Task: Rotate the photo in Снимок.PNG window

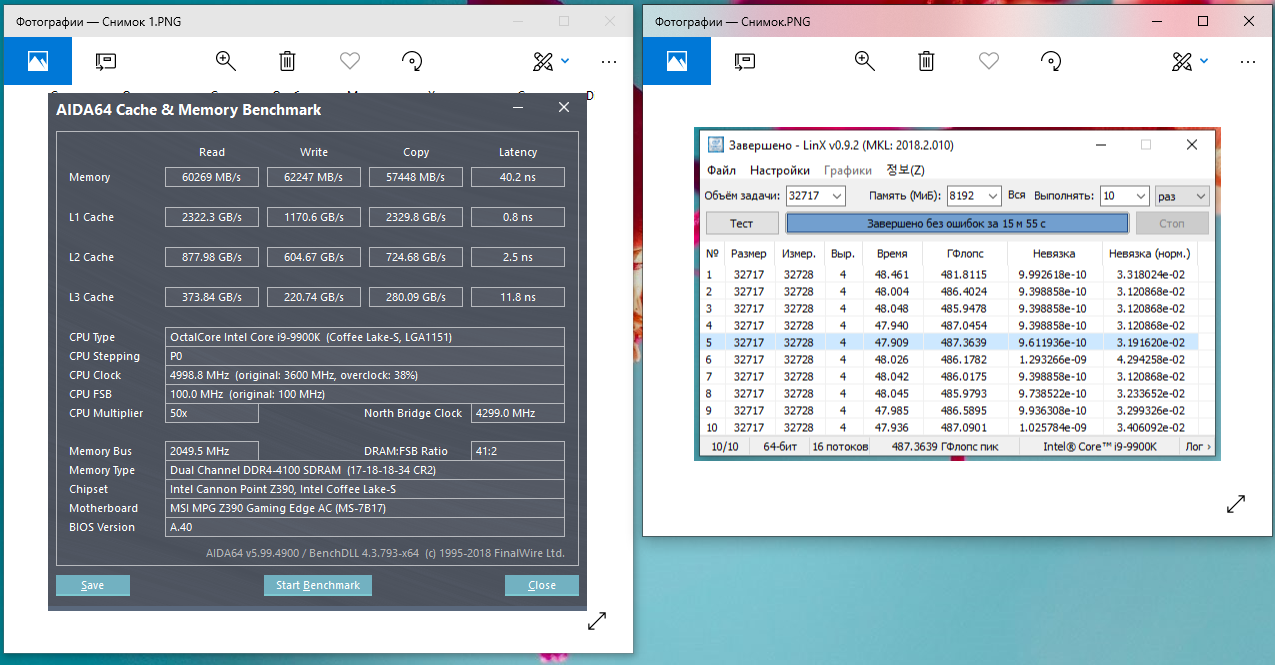Action: [x=1050, y=61]
